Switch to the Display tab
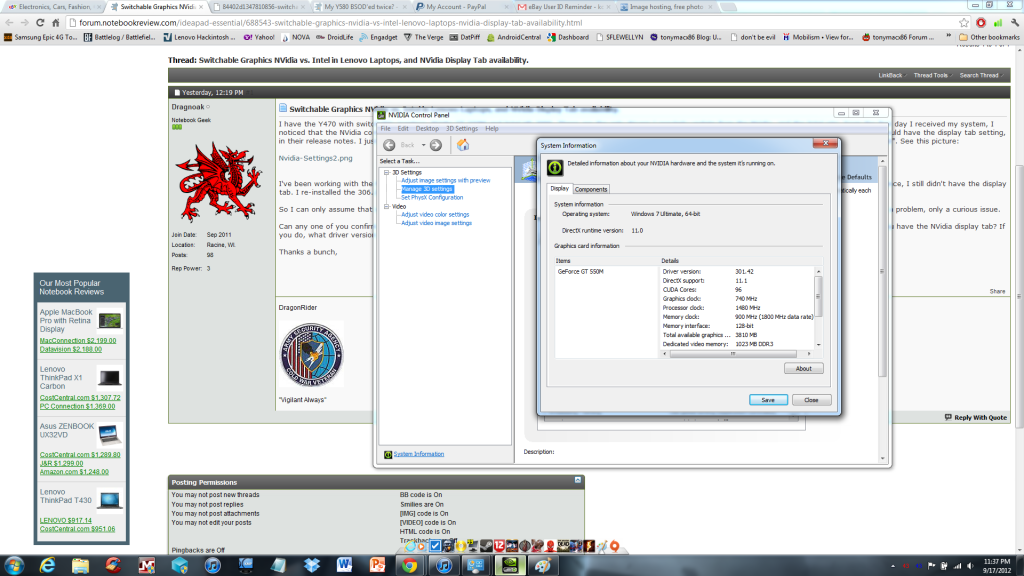The image size is (1024, 576). (559, 189)
